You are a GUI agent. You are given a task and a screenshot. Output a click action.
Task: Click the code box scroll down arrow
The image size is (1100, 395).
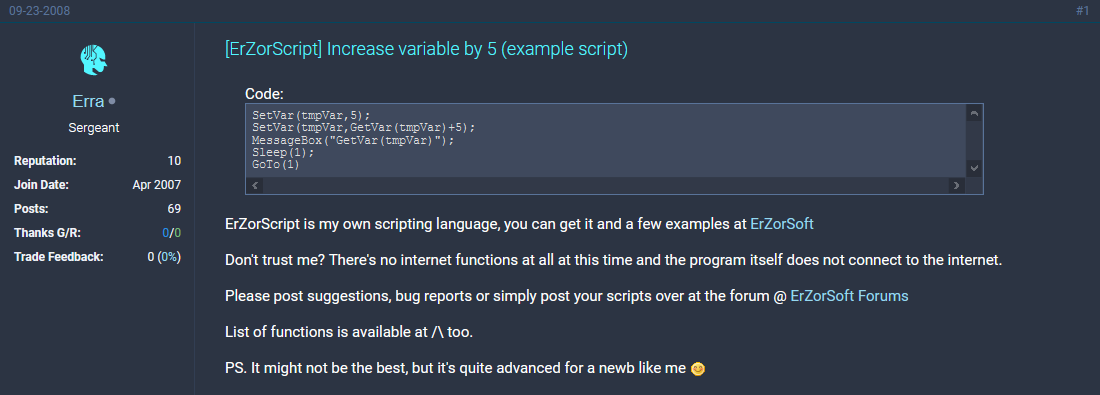coord(974,168)
